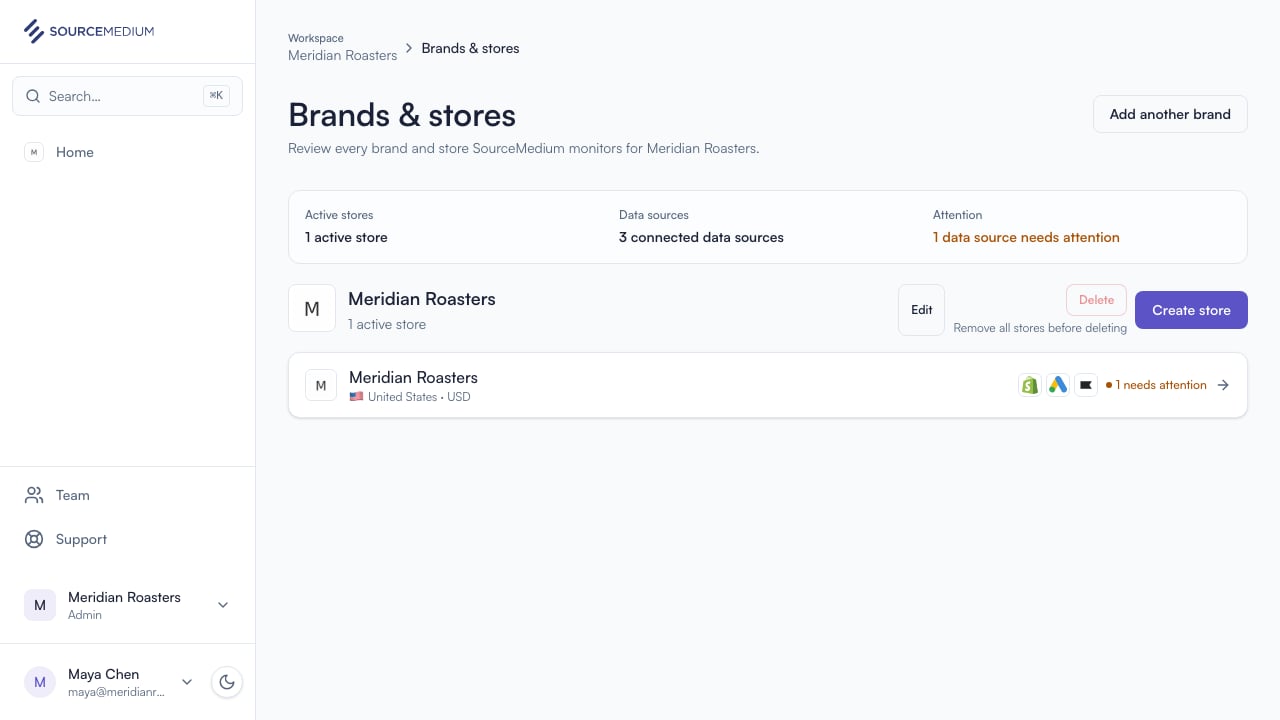Click the Support lifebuoy icon
The image size is (1280, 720).
pos(34,539)
